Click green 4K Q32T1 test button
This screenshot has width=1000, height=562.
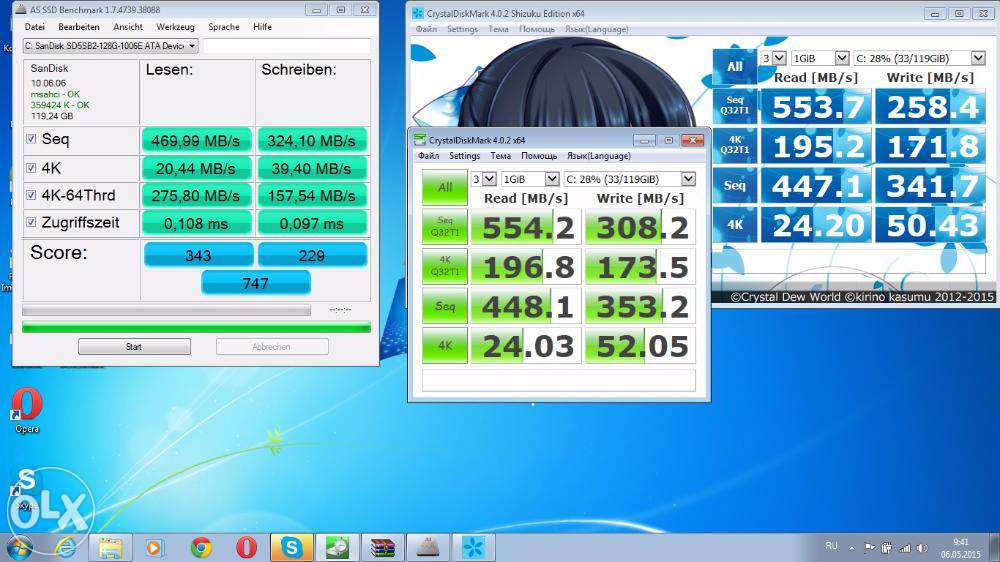click(445, 266)
